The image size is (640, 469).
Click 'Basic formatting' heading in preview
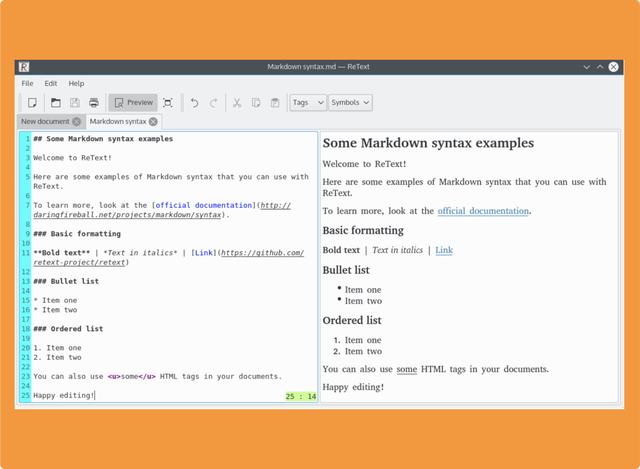(x=363, y=230)
